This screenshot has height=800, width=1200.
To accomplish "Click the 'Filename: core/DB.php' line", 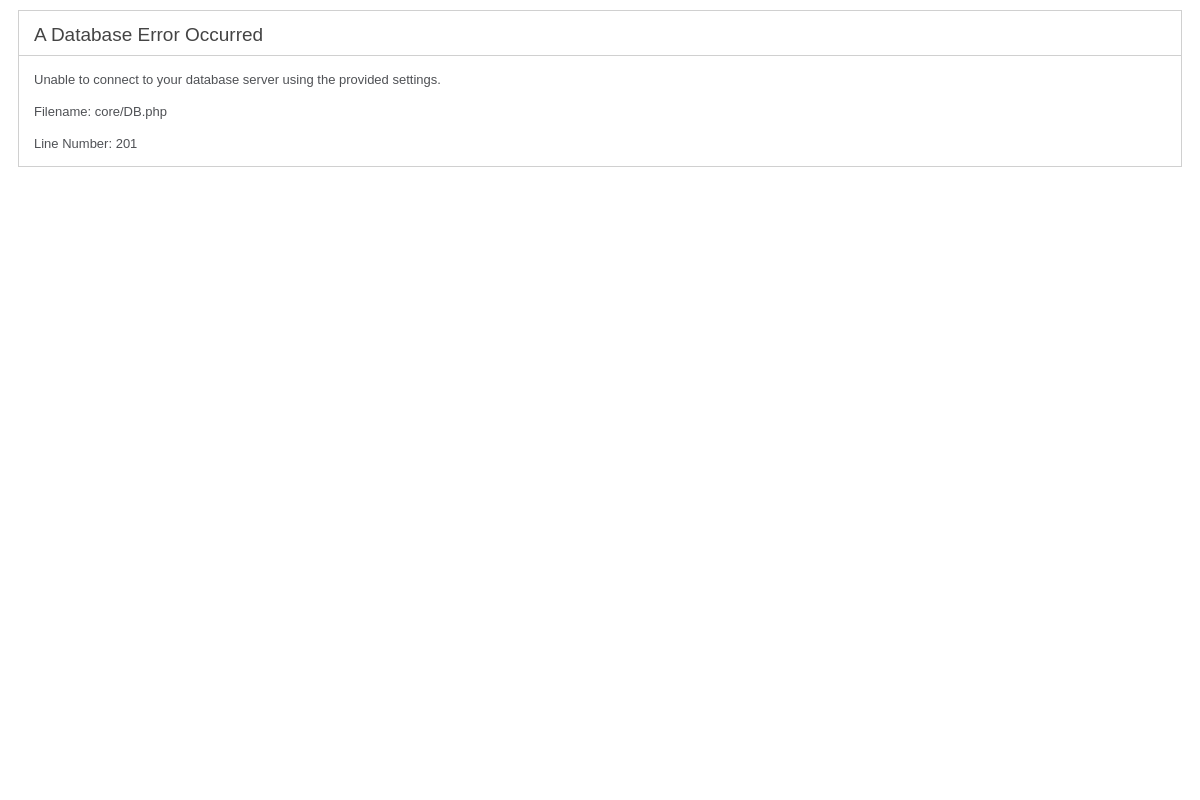I will [100, 111].
